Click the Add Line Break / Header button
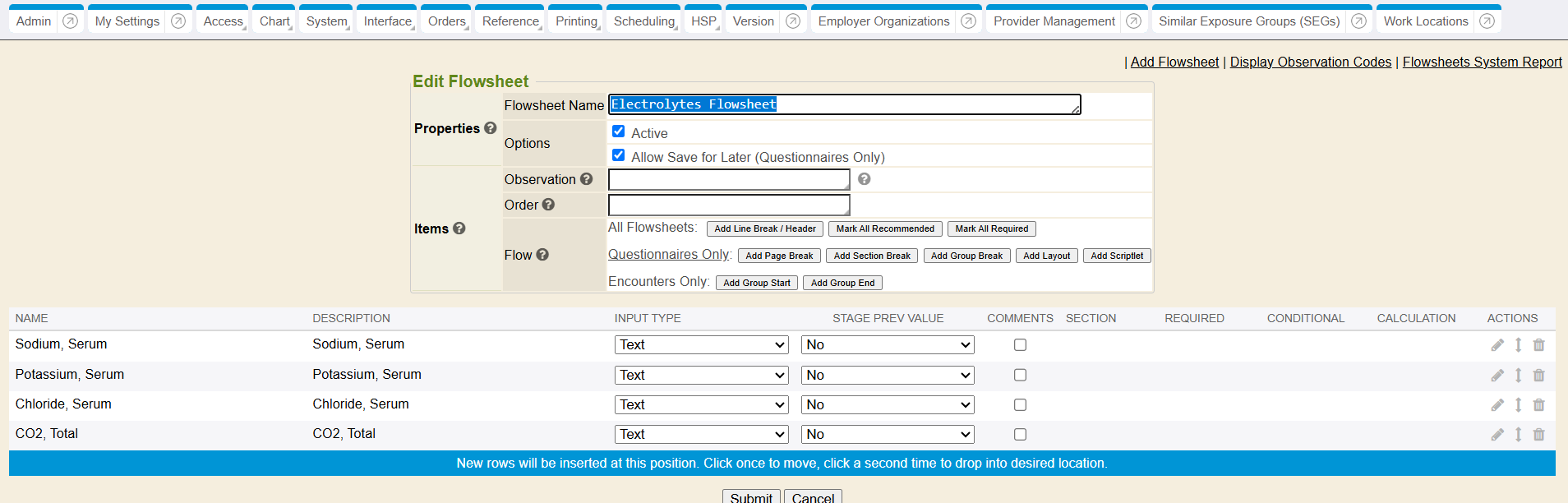The image size is (1568, 503). [x=764, y=228]
